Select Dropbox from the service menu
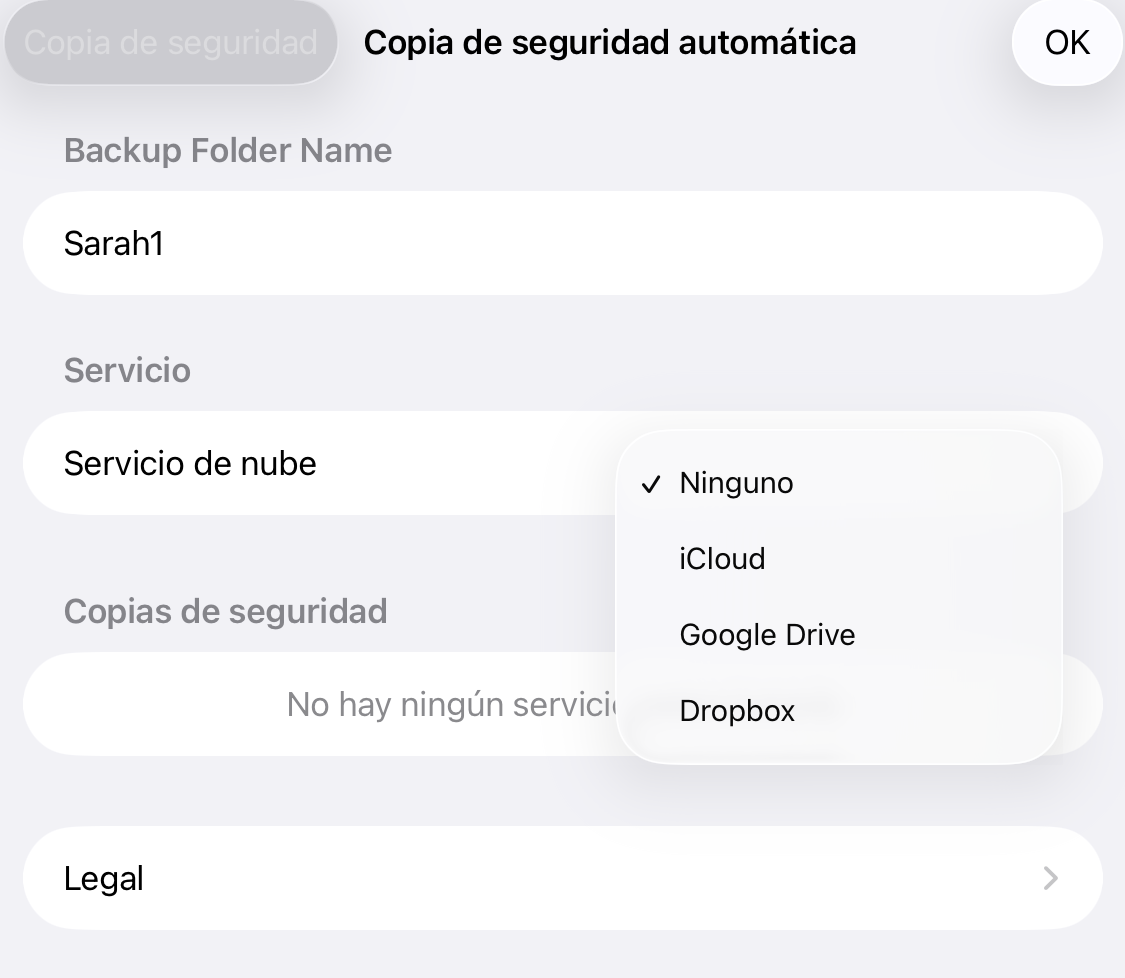This screenshot has height=978, width=1125. click(x=737, y=711)
